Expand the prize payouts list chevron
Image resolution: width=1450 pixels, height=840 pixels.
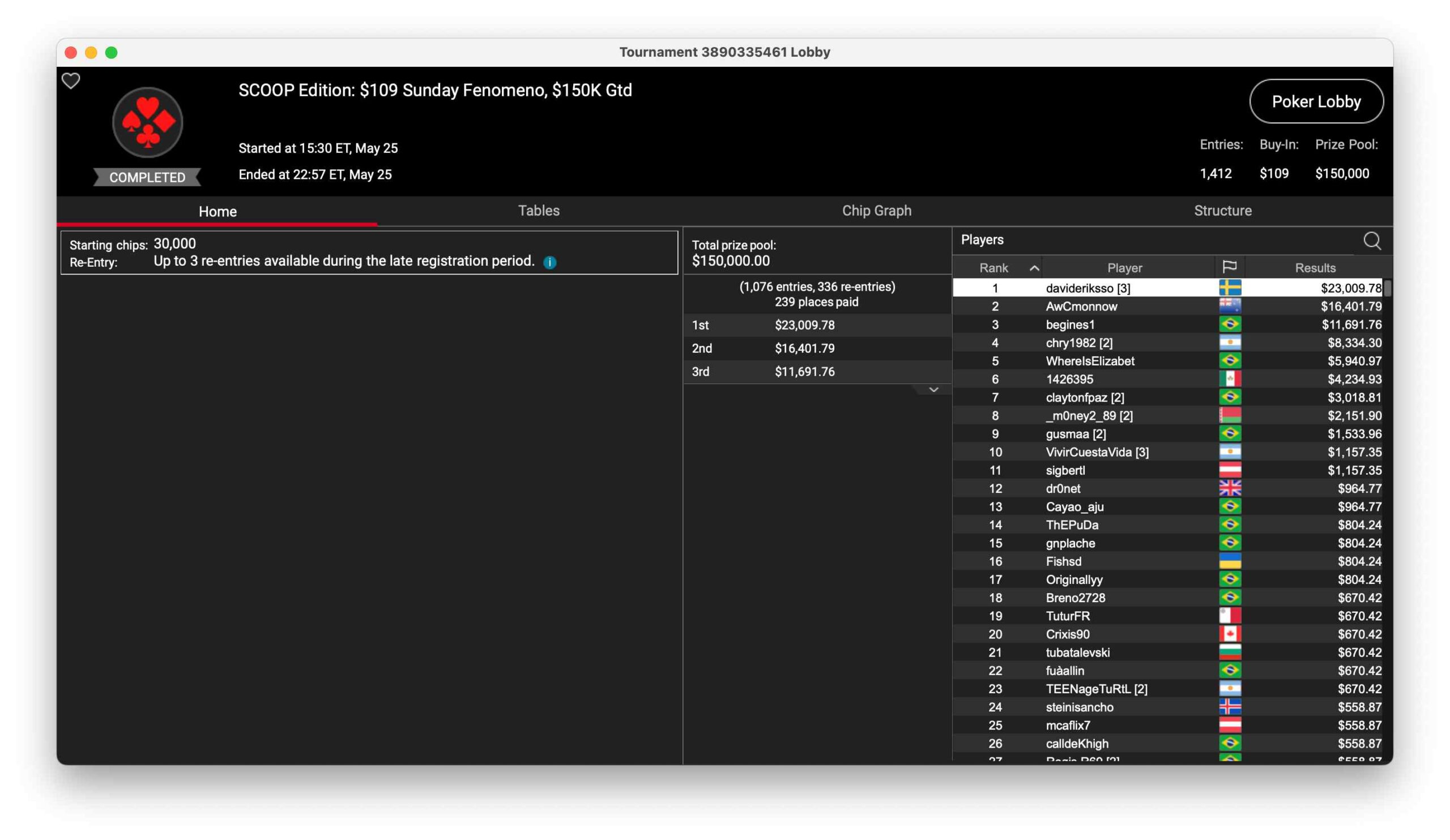933,390
